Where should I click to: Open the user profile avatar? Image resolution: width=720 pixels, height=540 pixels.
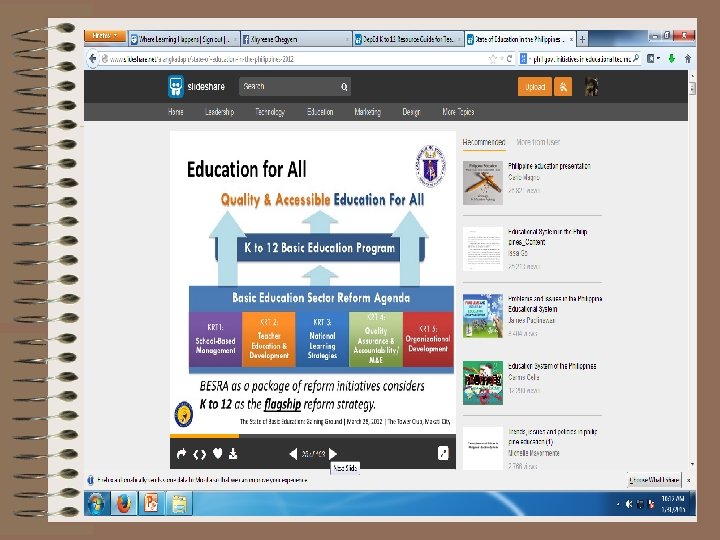tap(591, 86)
